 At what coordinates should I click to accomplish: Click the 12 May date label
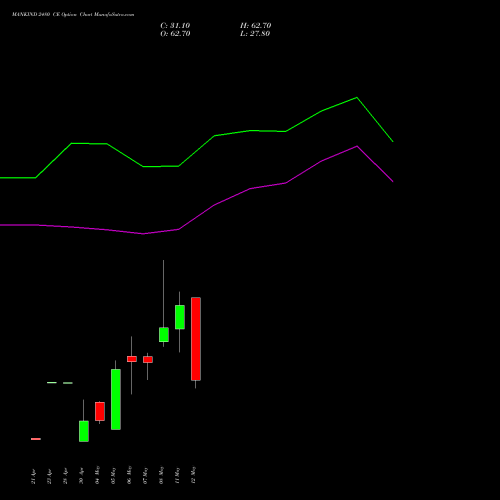point(194,475)
